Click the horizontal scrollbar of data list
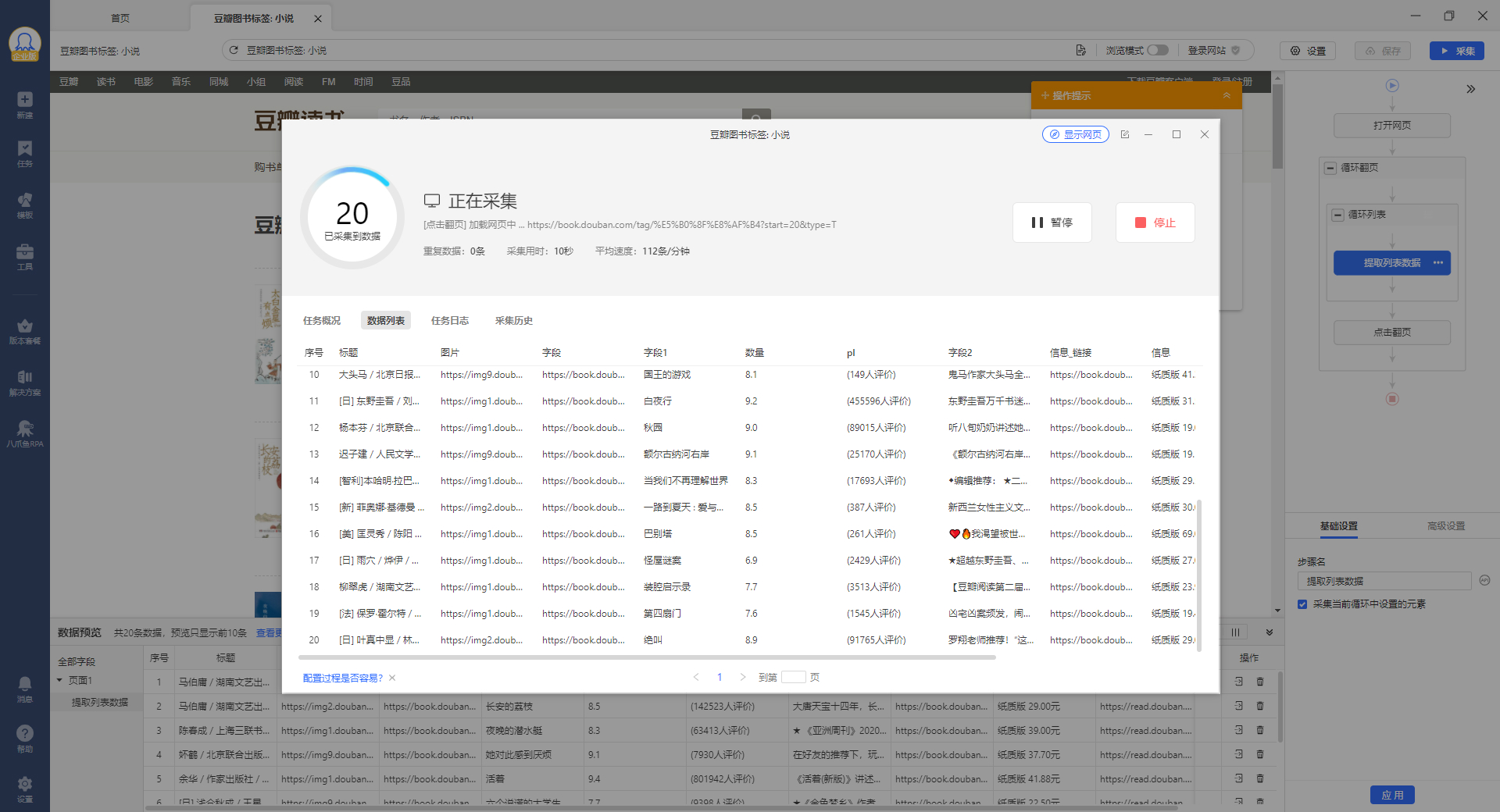The height and width of the screenshot is (812, 1500). point(647,657)
